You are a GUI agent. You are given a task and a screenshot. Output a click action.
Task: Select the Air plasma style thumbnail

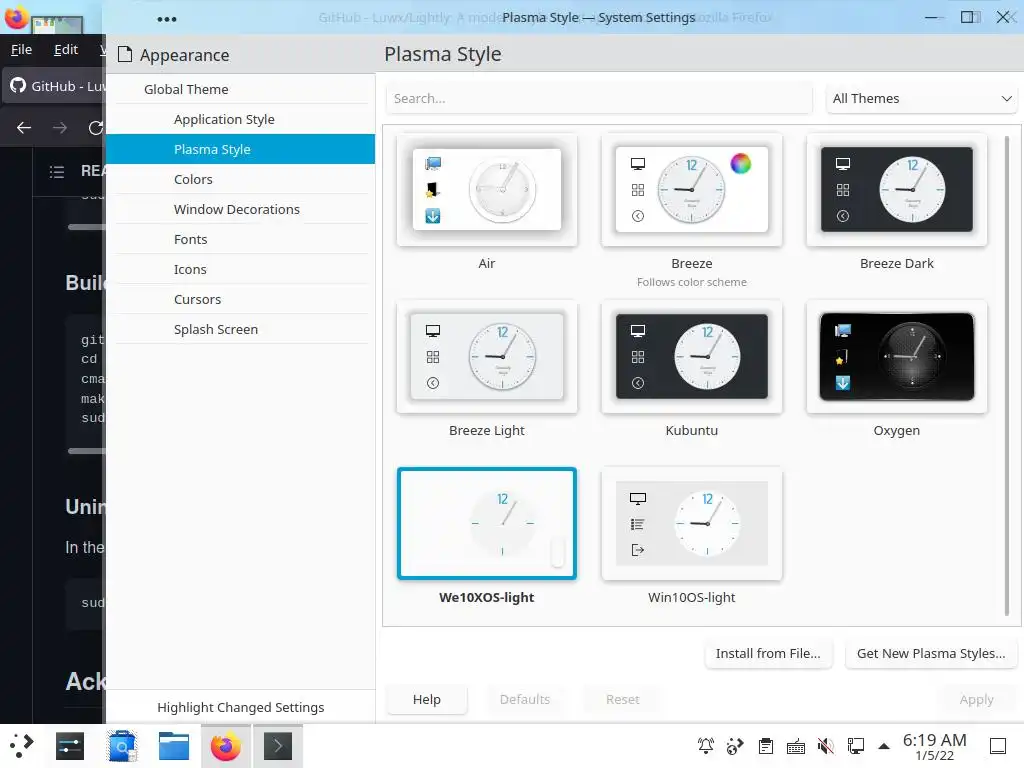(487, 190)
